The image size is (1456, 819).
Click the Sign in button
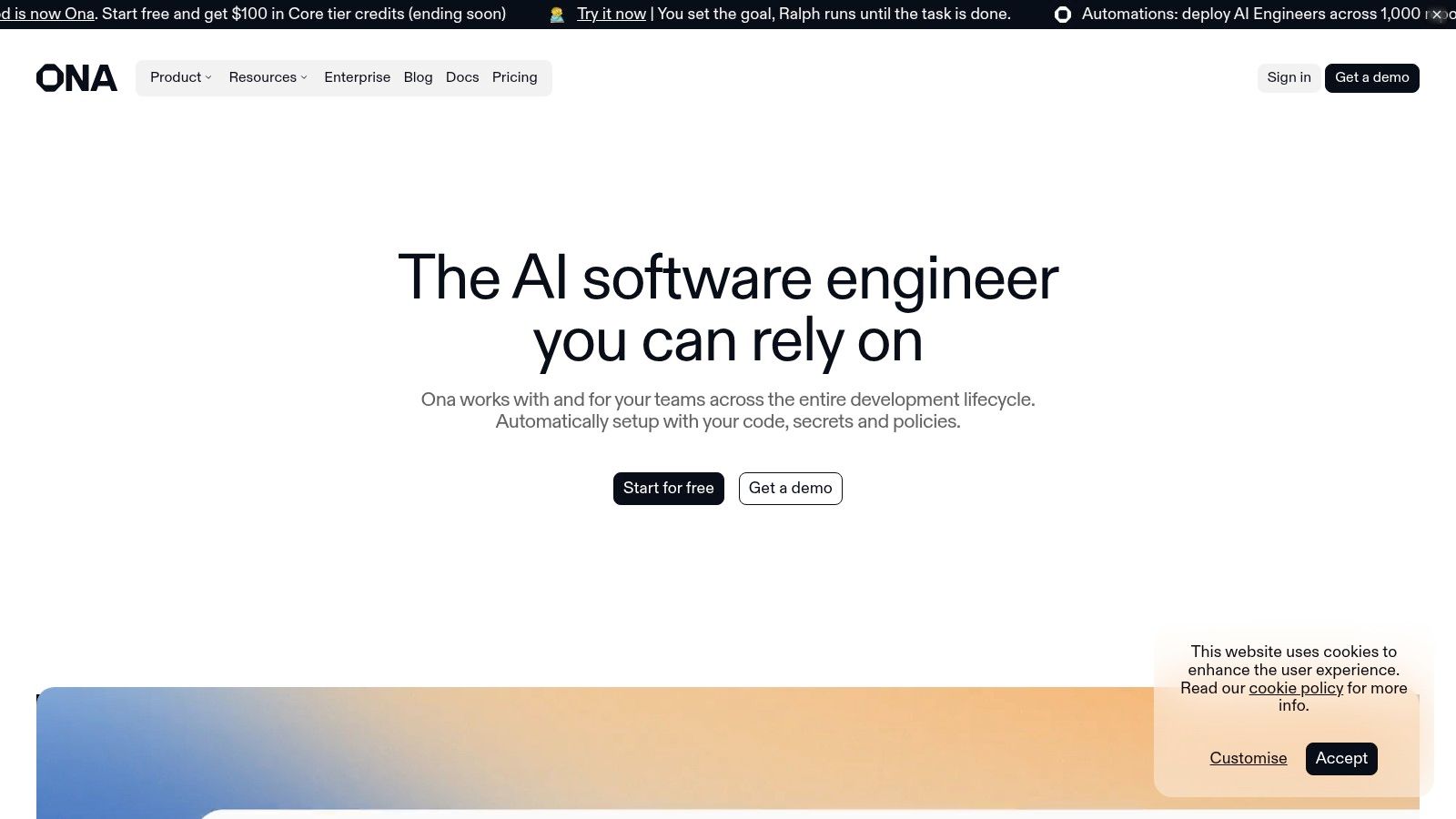click(x=1289, y=77)
